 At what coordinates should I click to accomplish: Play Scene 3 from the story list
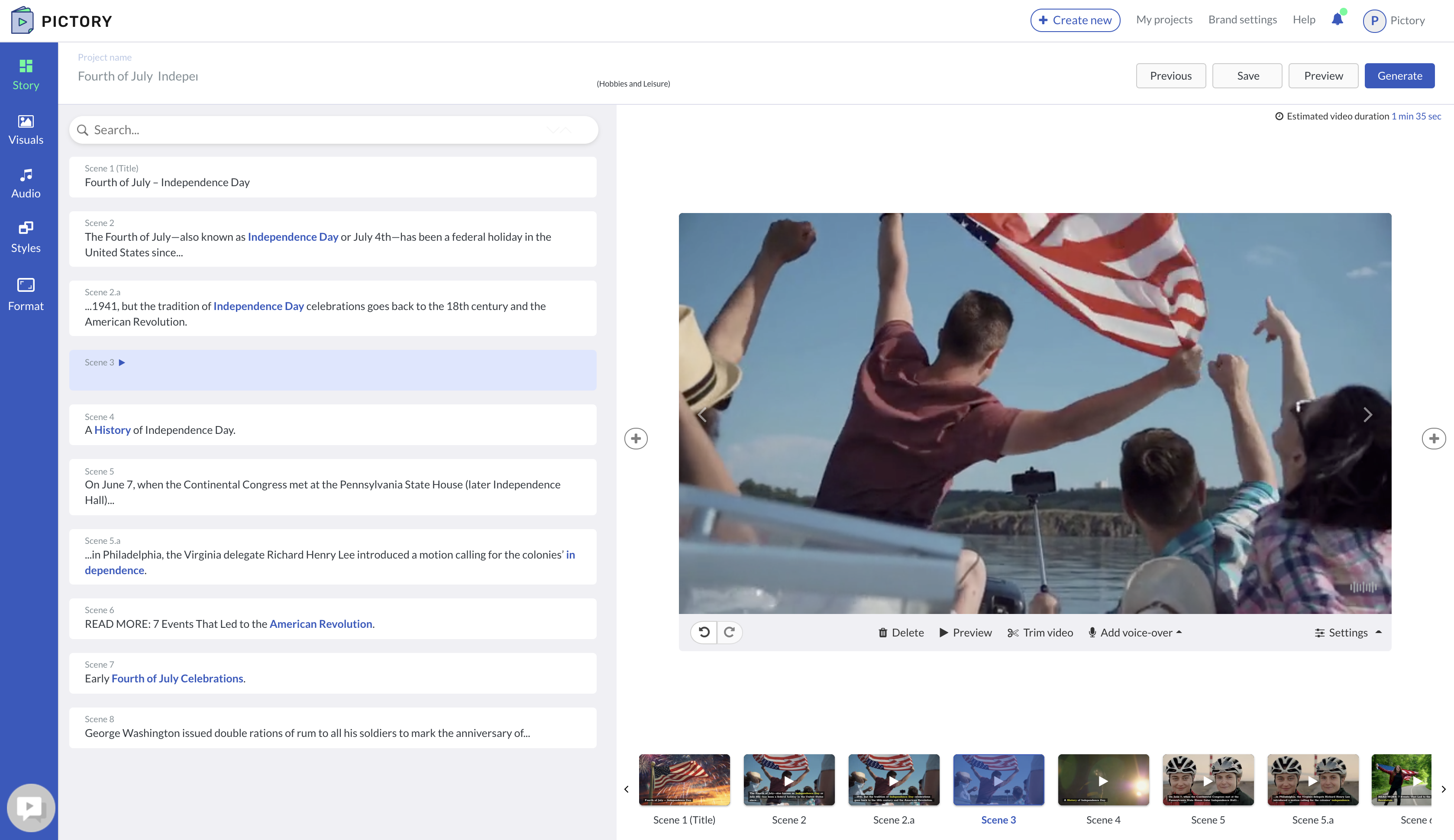point(122,362)
